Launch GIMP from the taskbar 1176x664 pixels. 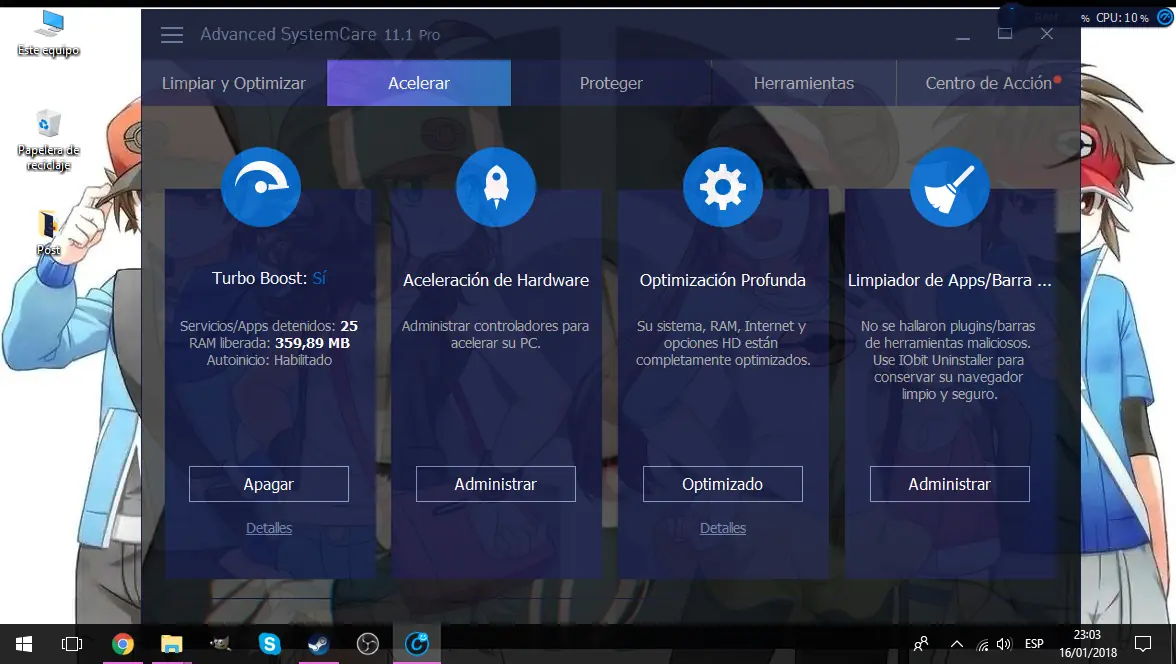(221, 644)
